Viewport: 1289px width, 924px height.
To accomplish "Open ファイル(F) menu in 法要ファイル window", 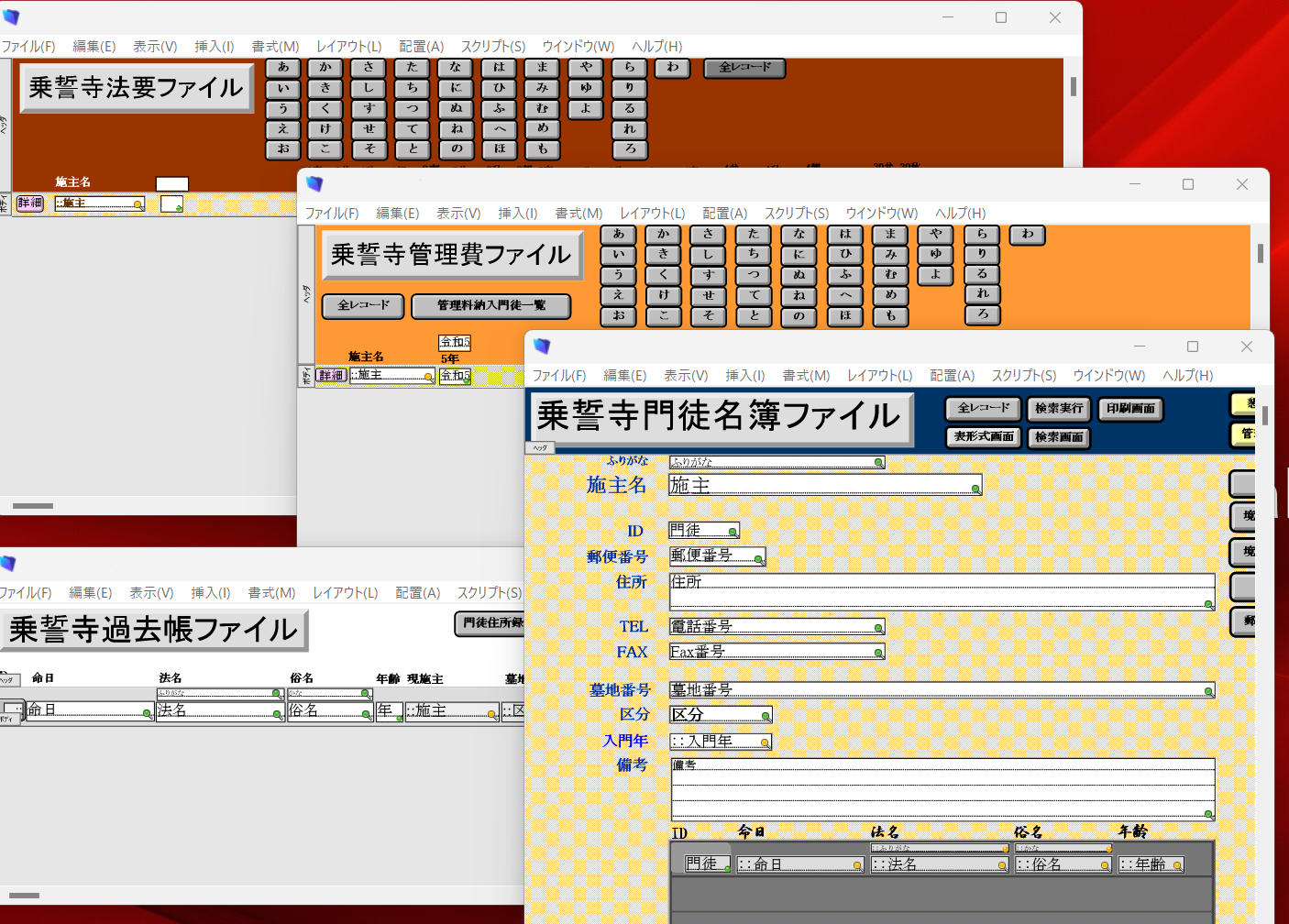I will pyautogui.click(x=28, y=46).
